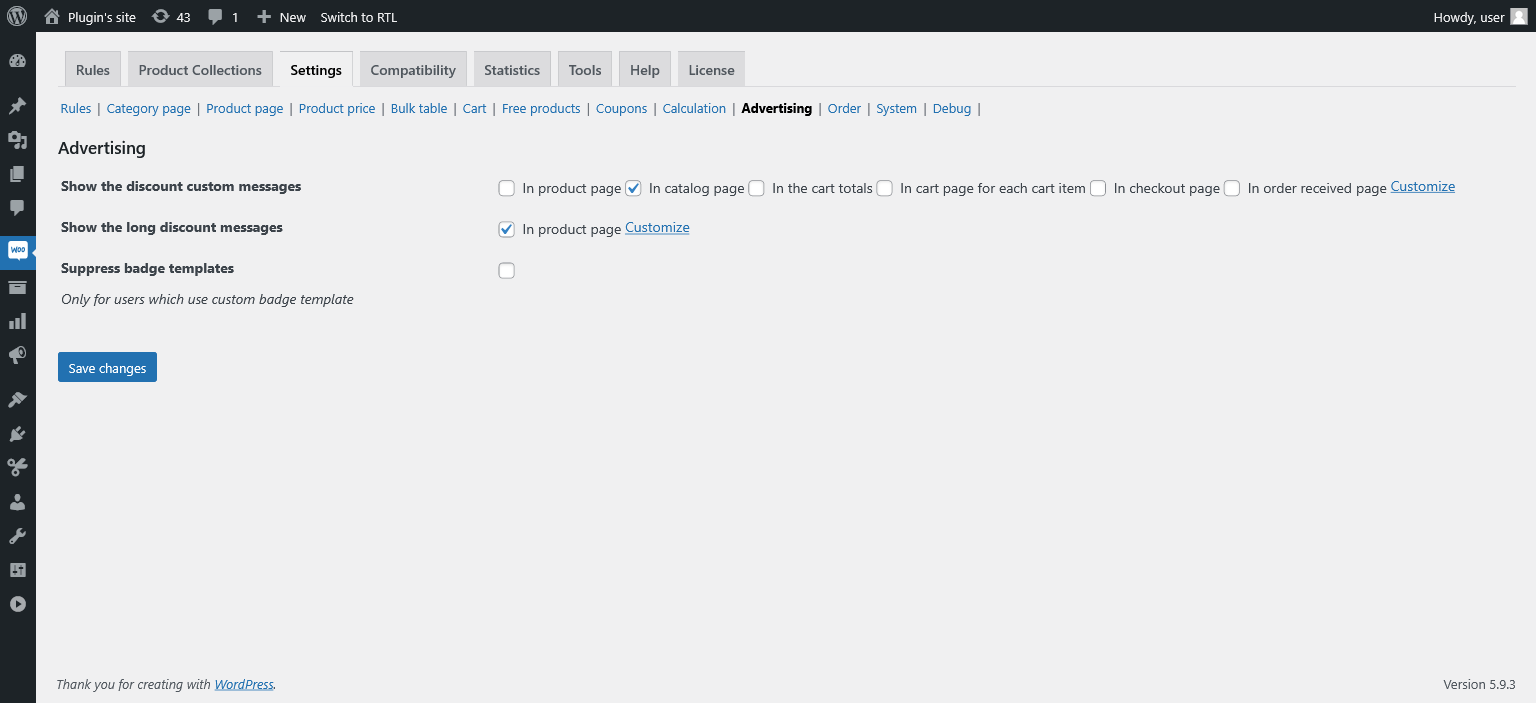
Task: Open Posts via the pushpin sidebar icon
Action: click(x=17, y=106)
